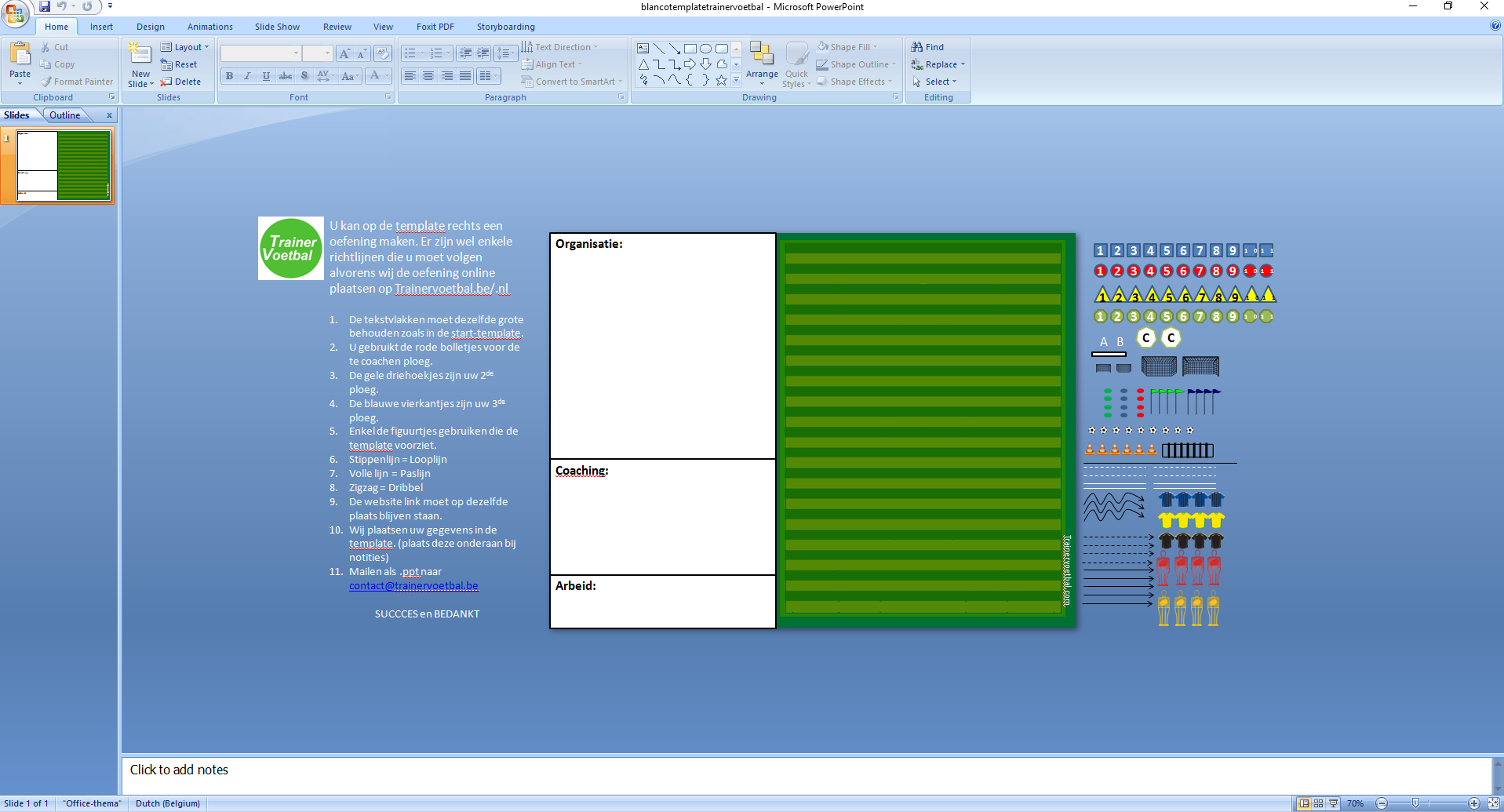
Task: Expand the Layout dropdown
Action: click(x=185, y=47)
